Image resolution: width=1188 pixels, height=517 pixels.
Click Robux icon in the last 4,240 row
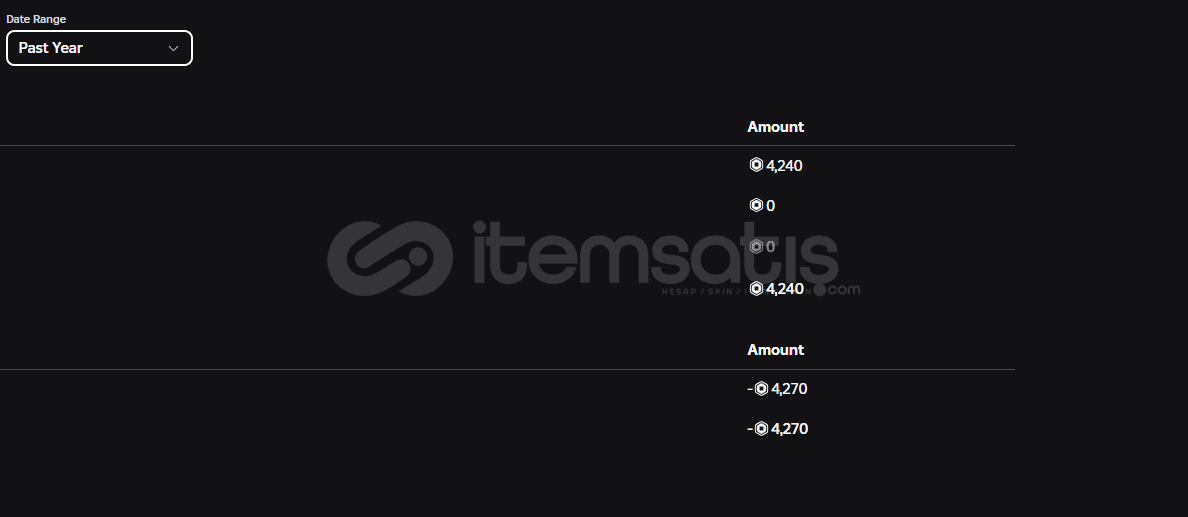pyautogui.click(x=755, y=288)
